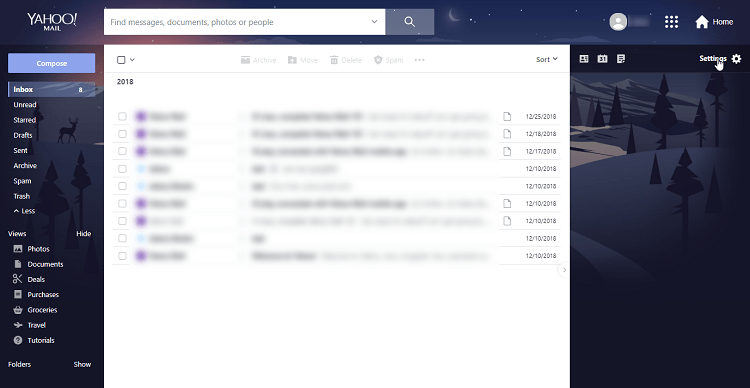Image resolution: width=750 pixels, height=388 pixels.
Task: Open the Purchases view
Action: (x=36, y=295)
